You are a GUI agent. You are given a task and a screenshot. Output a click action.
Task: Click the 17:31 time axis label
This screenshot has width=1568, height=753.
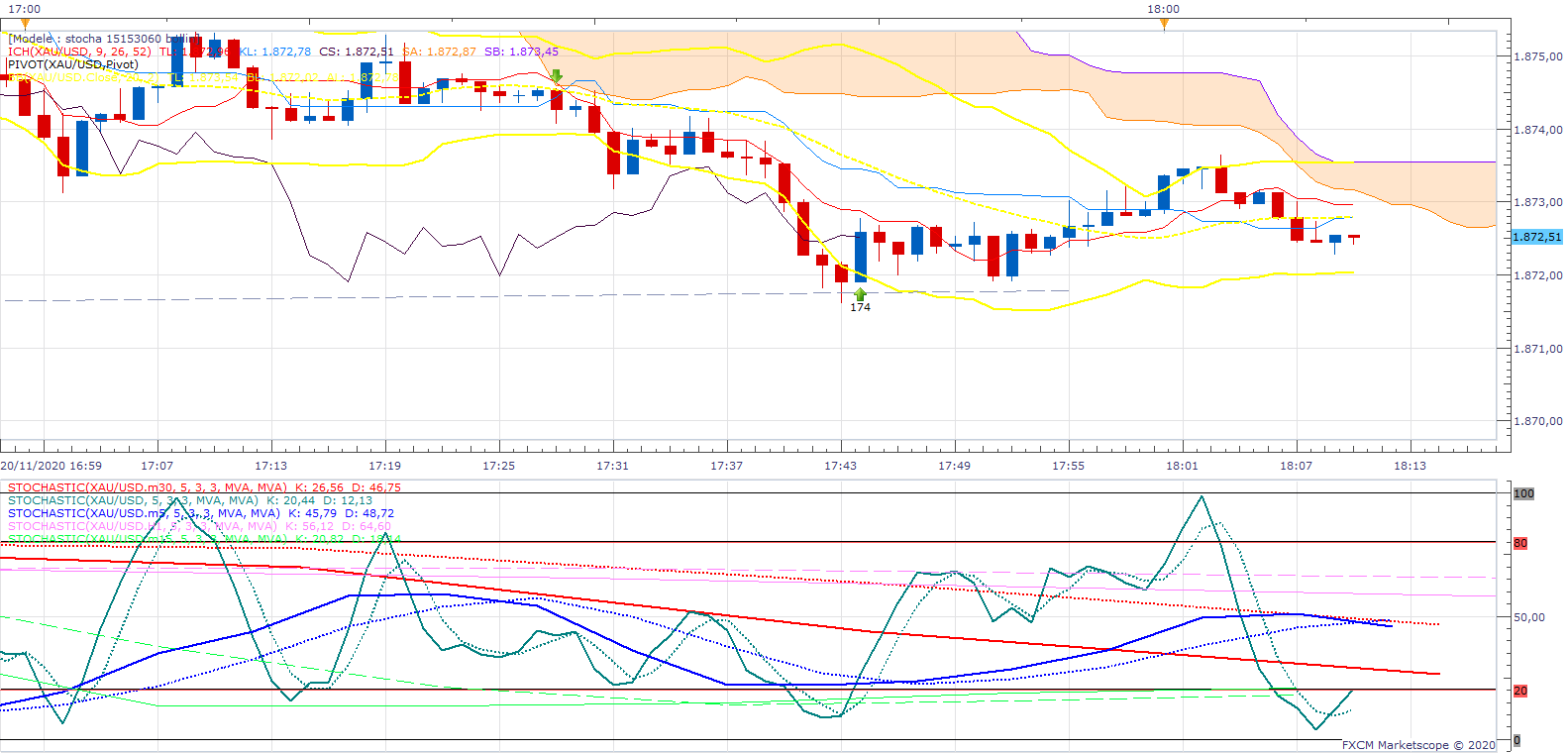(x=613, y=466)
